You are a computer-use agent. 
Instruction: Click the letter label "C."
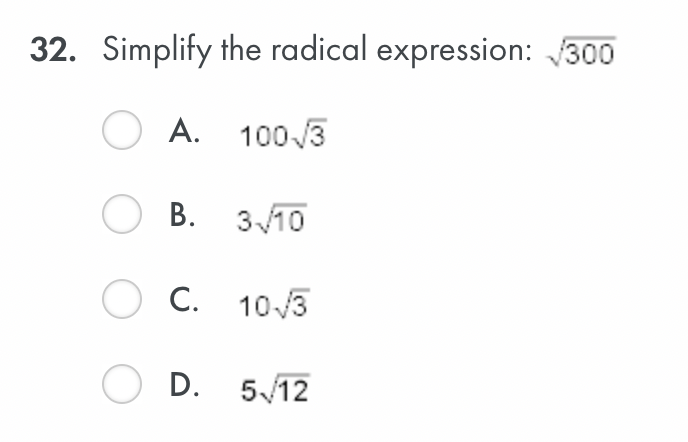click(x=186, y=301)
